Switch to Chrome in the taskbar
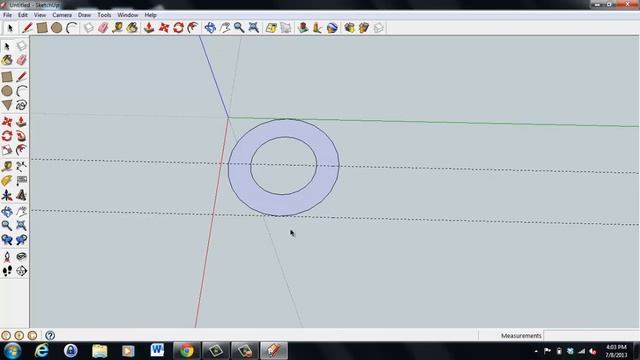The height and width of the screenshot is (360, 640). coord(187,351)
